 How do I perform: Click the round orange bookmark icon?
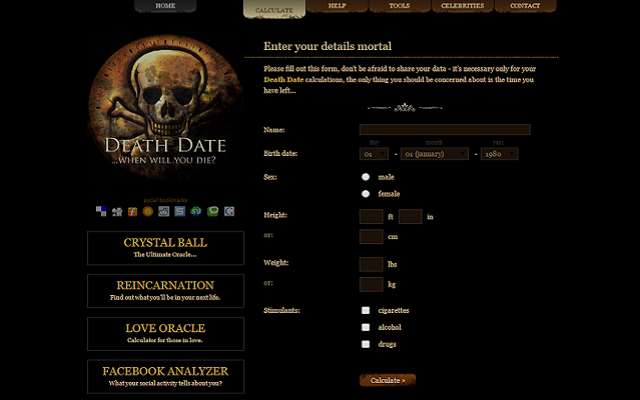149,211
